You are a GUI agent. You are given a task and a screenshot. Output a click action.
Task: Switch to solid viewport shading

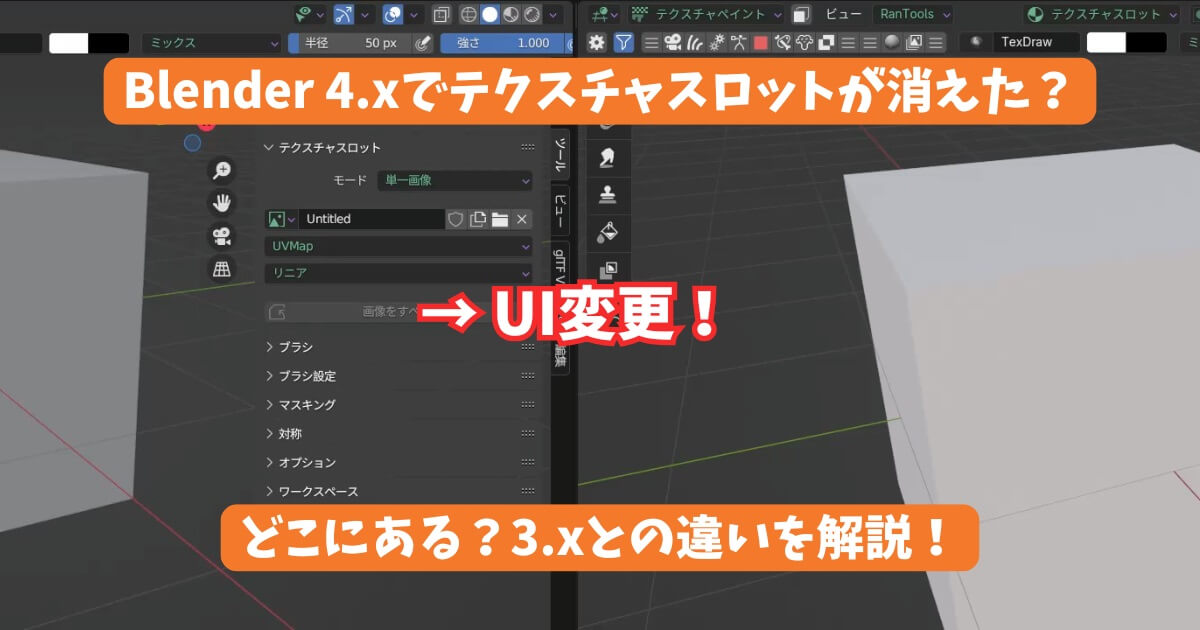click(490, 14)
